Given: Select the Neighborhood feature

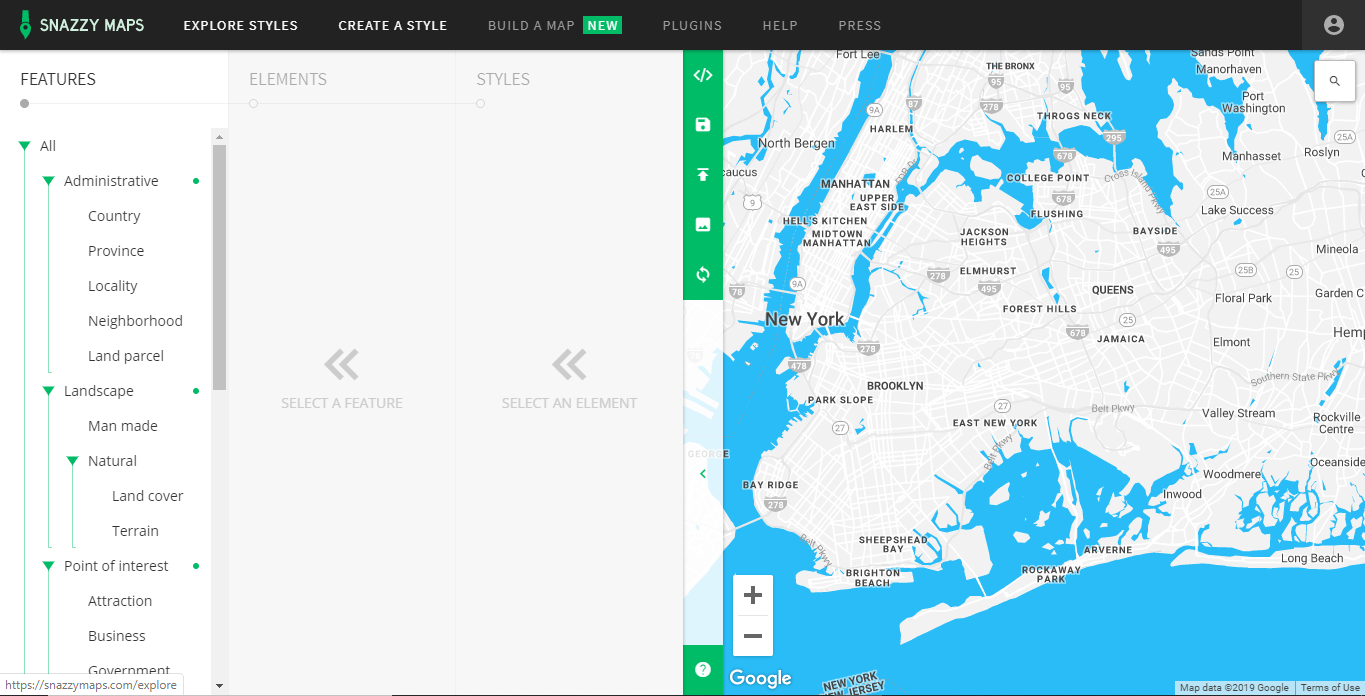Looking at the screenshot, I should [x=135, y=321].
